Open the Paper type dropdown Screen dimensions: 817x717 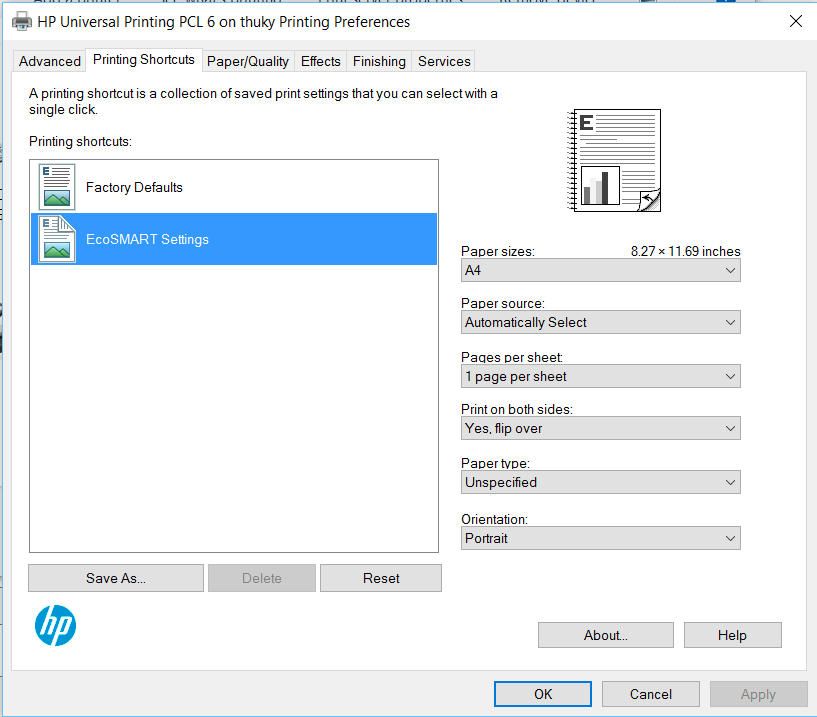click(600, 483)
